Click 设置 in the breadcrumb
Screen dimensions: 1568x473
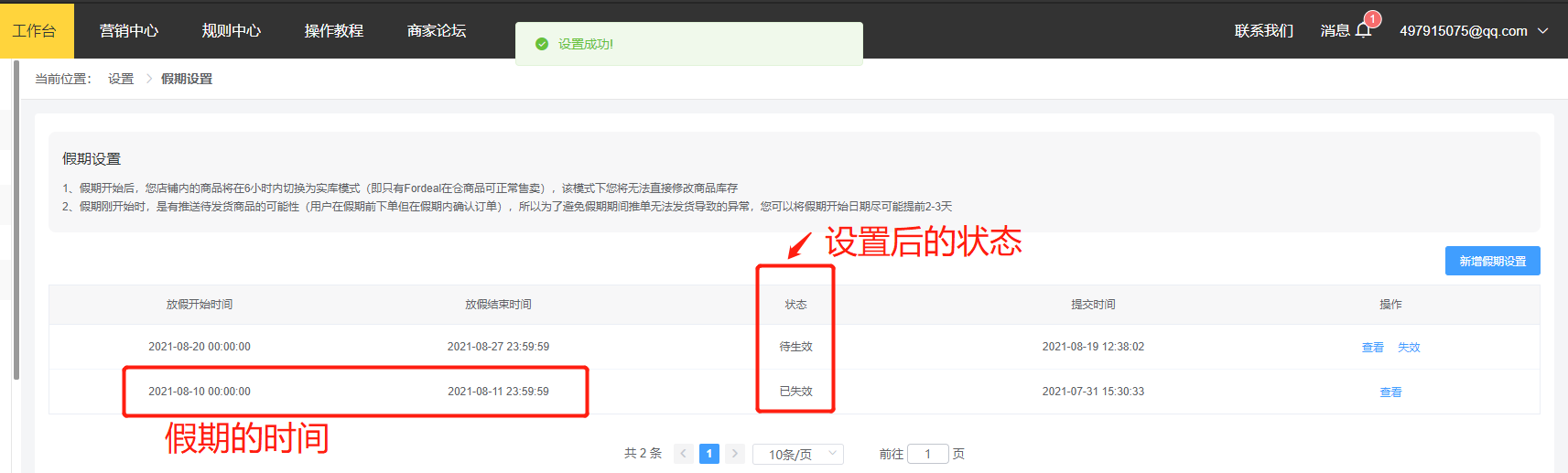tap(121, 79)
